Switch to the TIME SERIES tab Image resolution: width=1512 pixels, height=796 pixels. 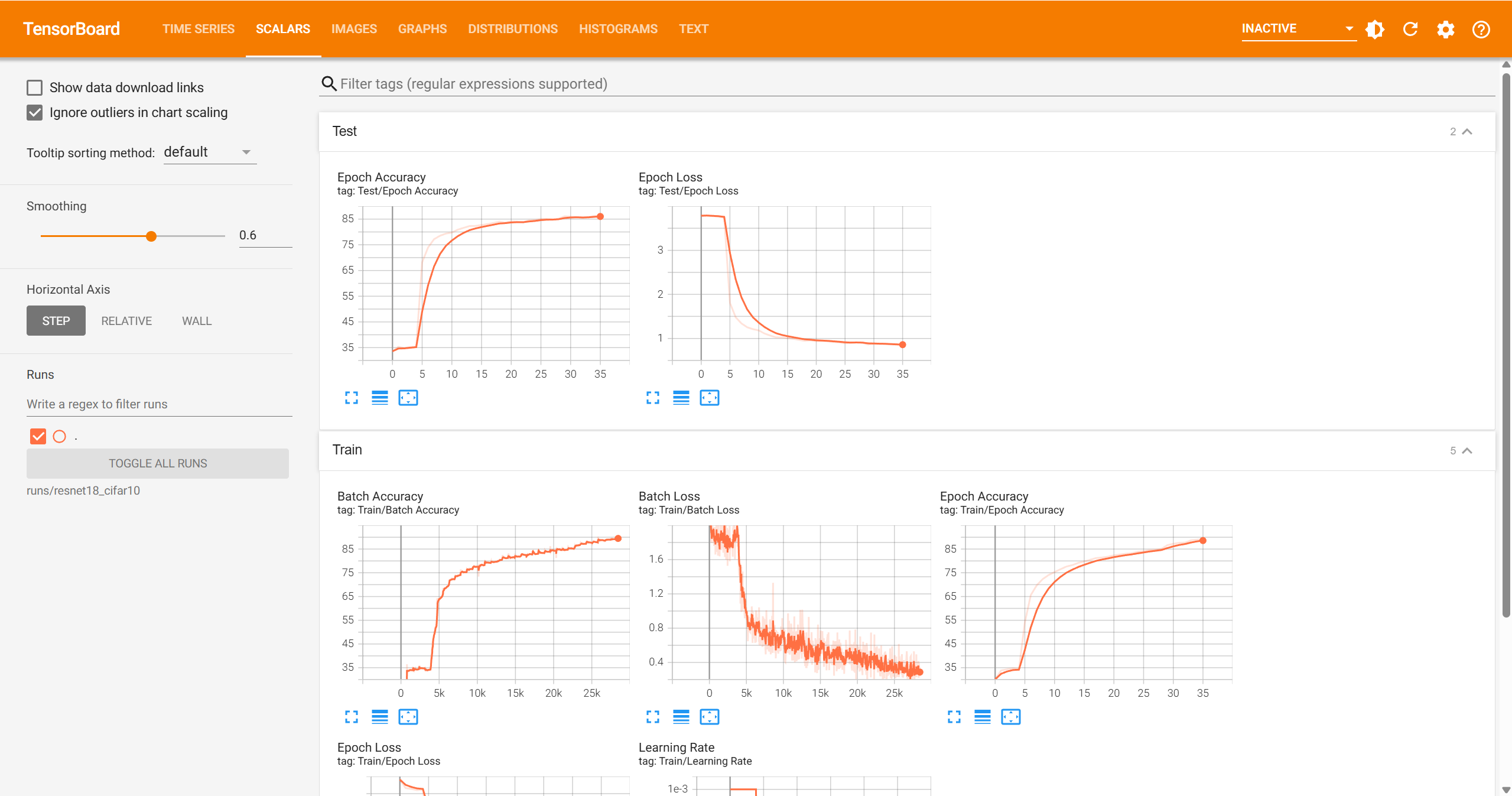click(x=199, y=29)
